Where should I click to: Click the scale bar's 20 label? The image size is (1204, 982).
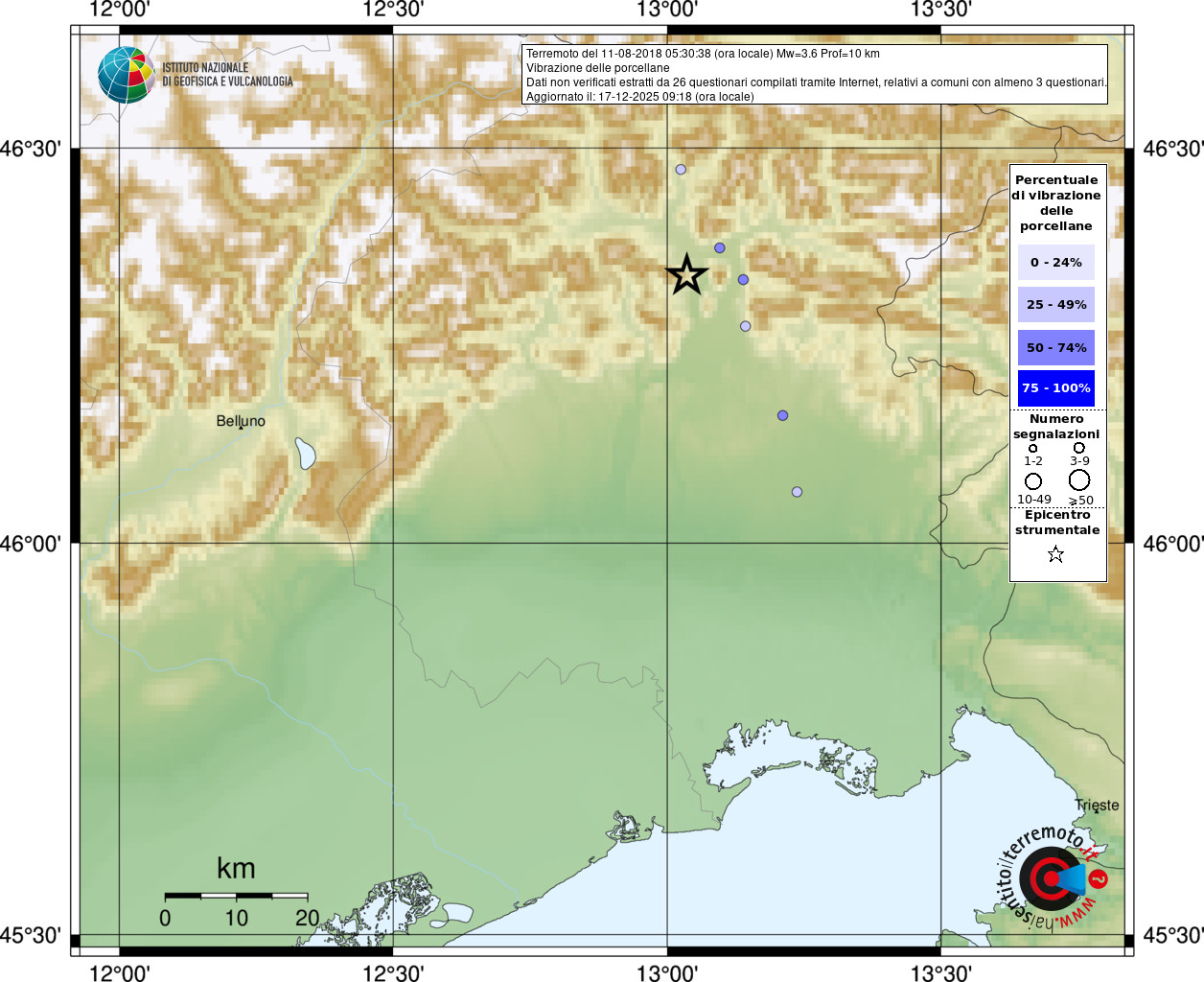coord(307,918)
